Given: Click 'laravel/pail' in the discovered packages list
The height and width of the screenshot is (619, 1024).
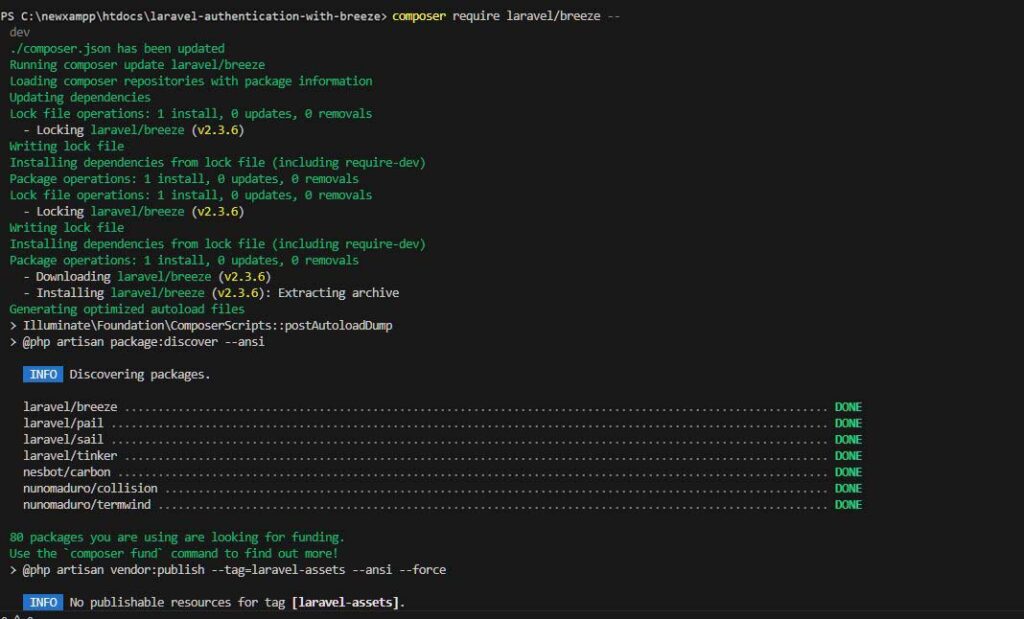Looking at the screenshot, I should tap(63, 423).
